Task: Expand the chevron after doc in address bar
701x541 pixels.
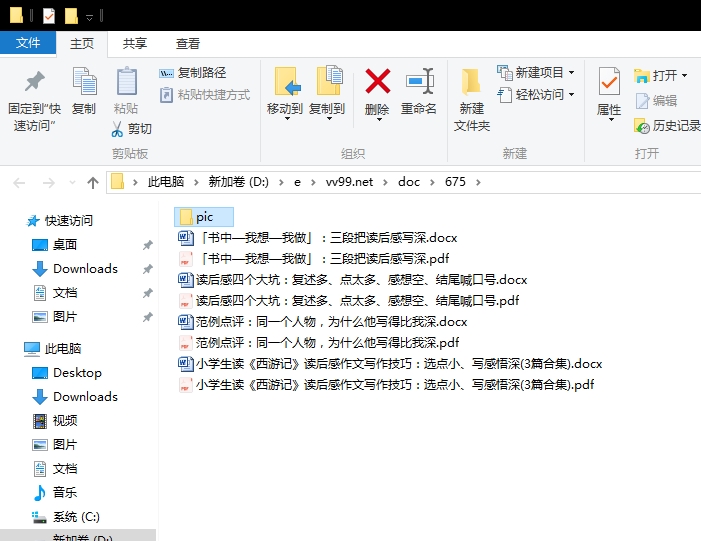Action: click(432, 182)
